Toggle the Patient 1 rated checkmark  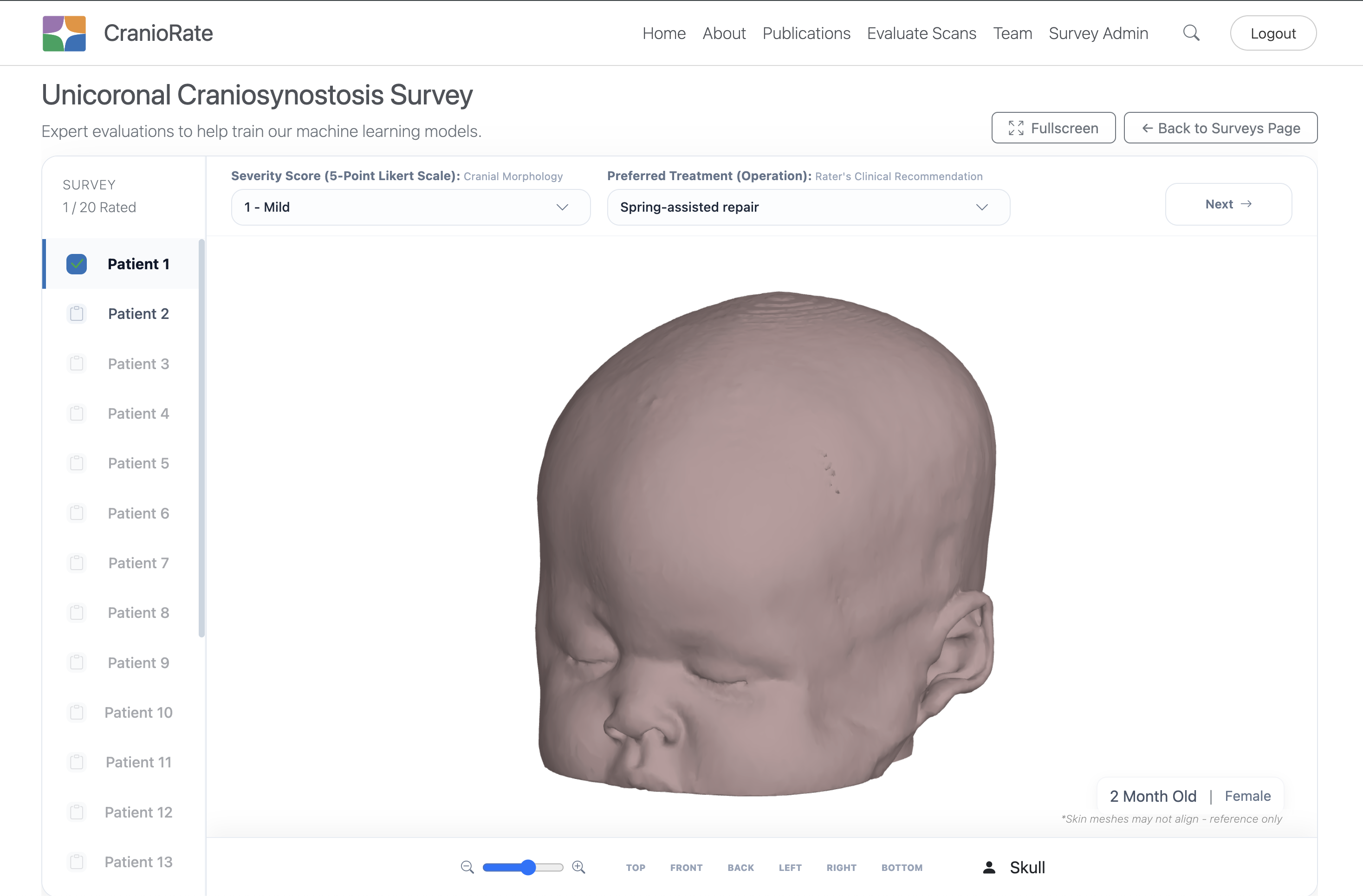77,264
